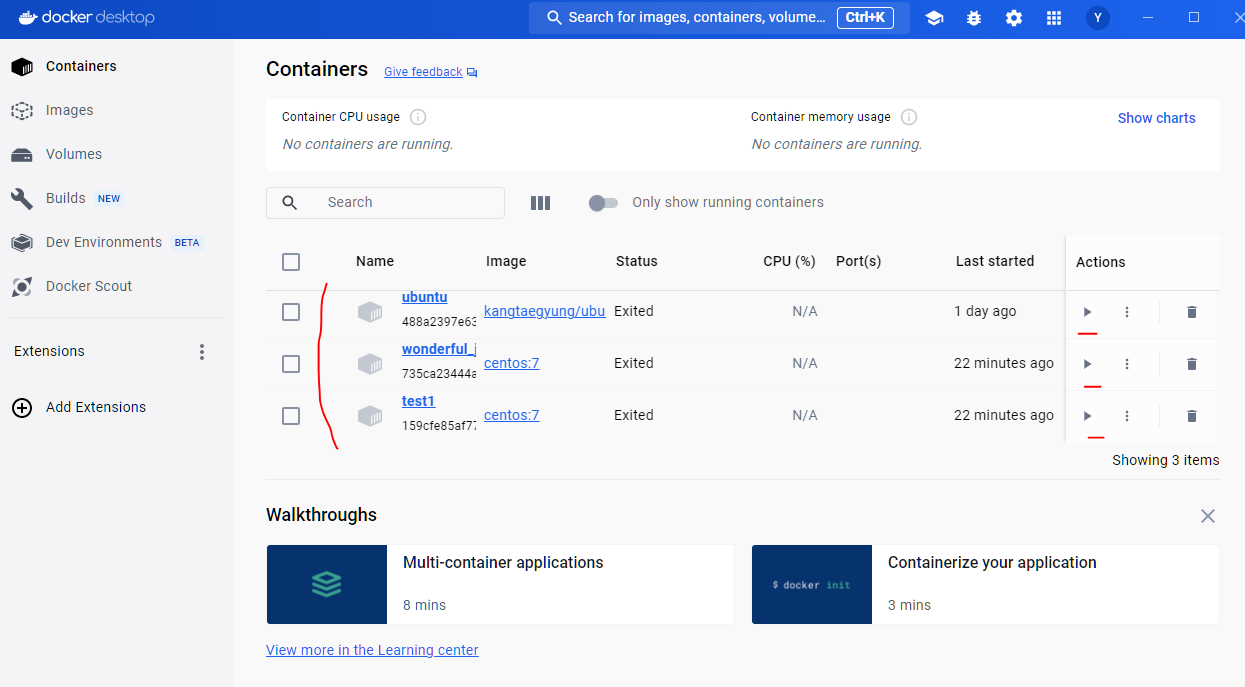Sort by the CPU (%) column header
This screenshot has width=1245, height=687.
790,262
